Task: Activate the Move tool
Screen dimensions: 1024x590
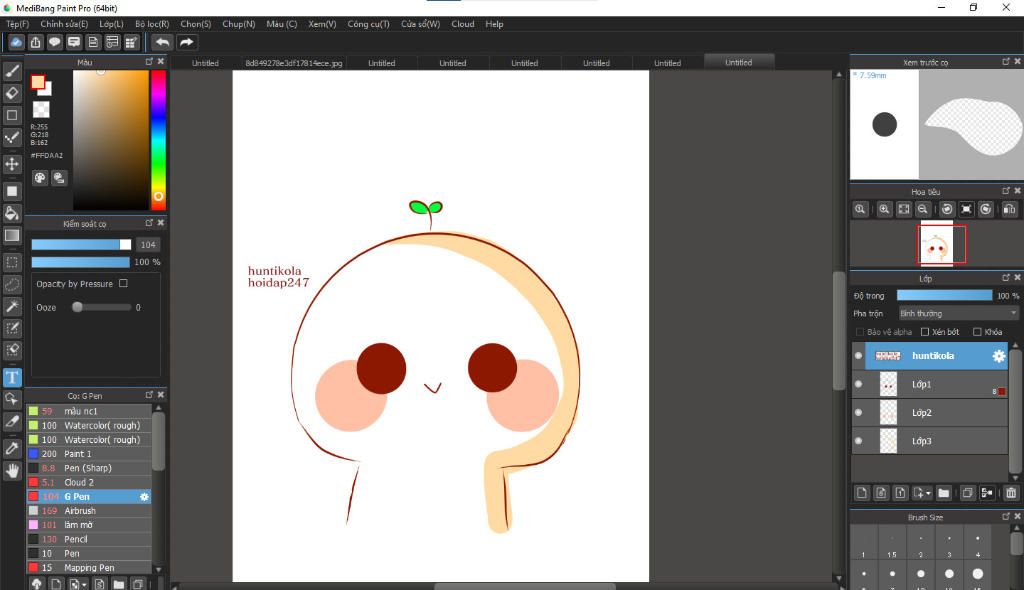Action: pyautogui.click(x=12, y=164)
